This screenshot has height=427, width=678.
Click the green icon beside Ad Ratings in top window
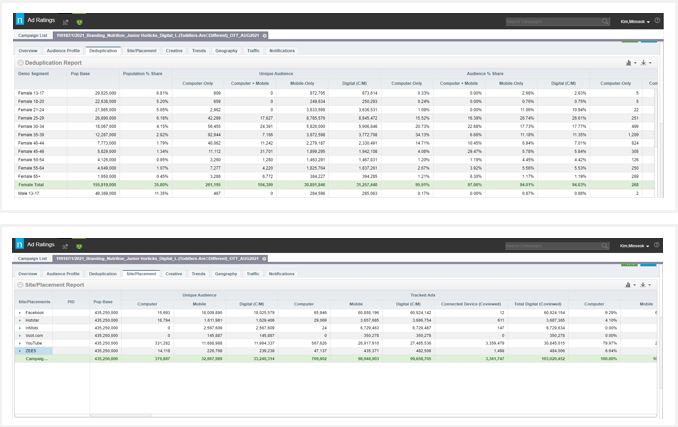click(79, 21)
